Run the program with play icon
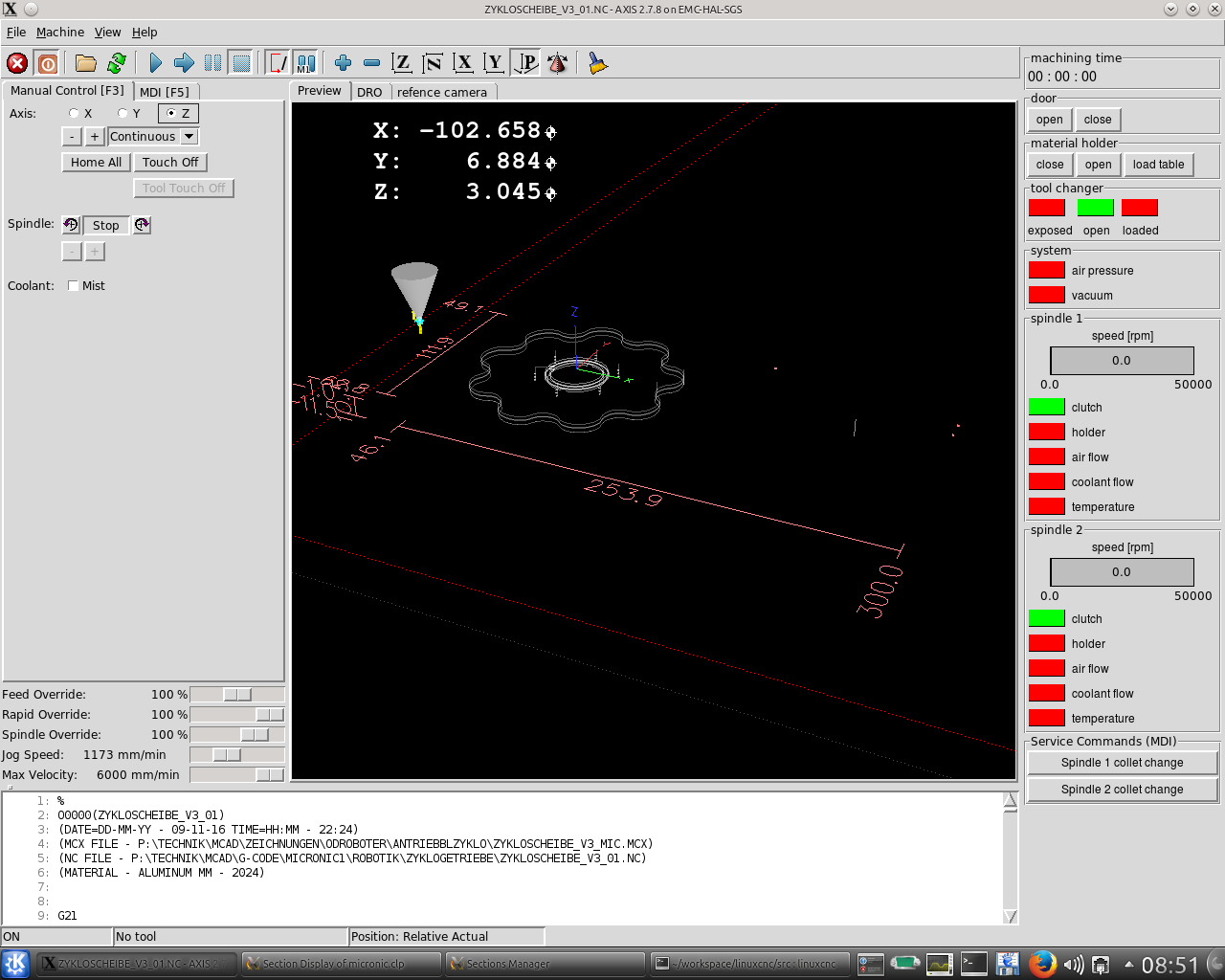The width and height of the screenshot is (1225, 980). [x=155, y=63]
